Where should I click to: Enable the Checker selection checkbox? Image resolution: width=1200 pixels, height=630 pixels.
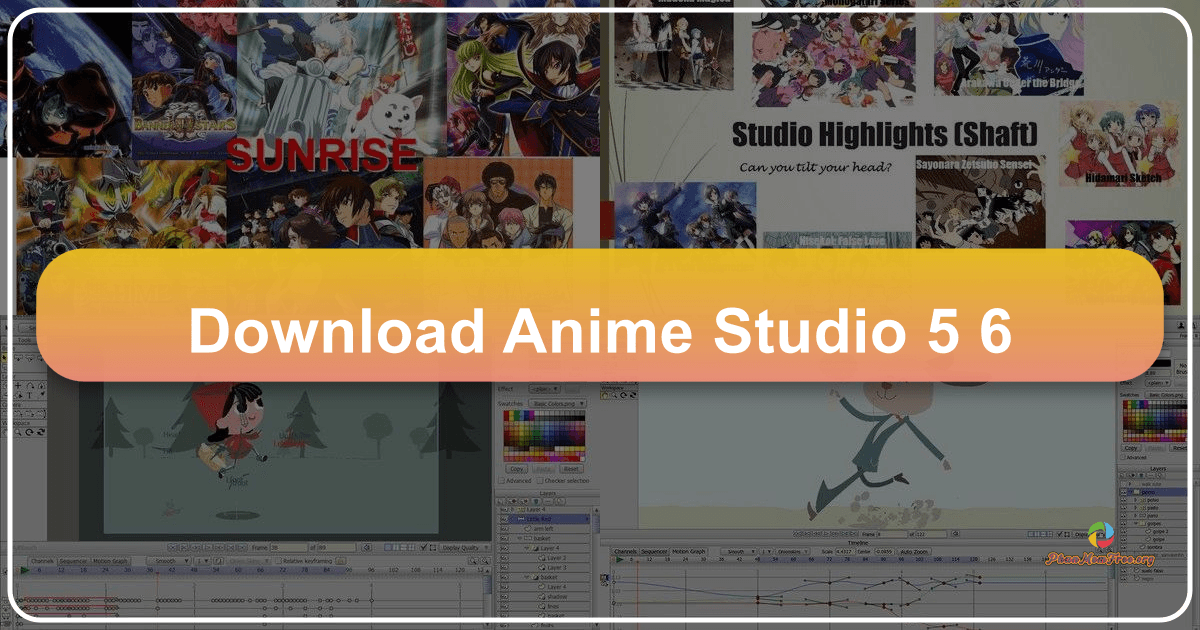click(541, 481)
